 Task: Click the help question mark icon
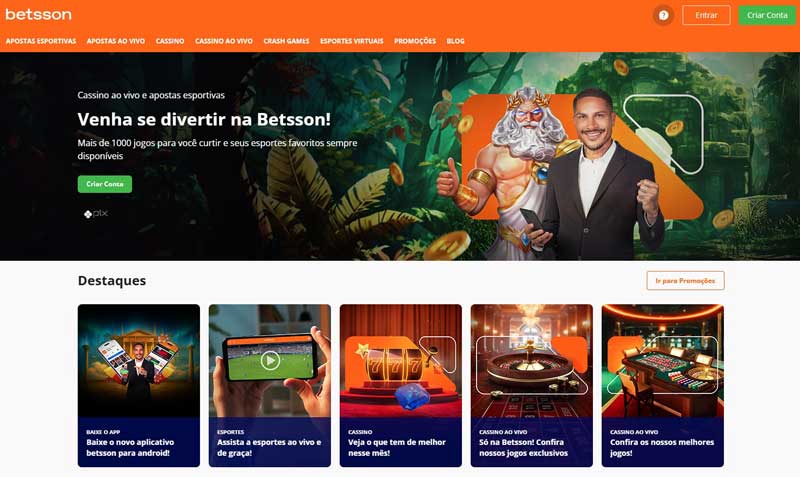pyautogui.click(x=663, y=15)
